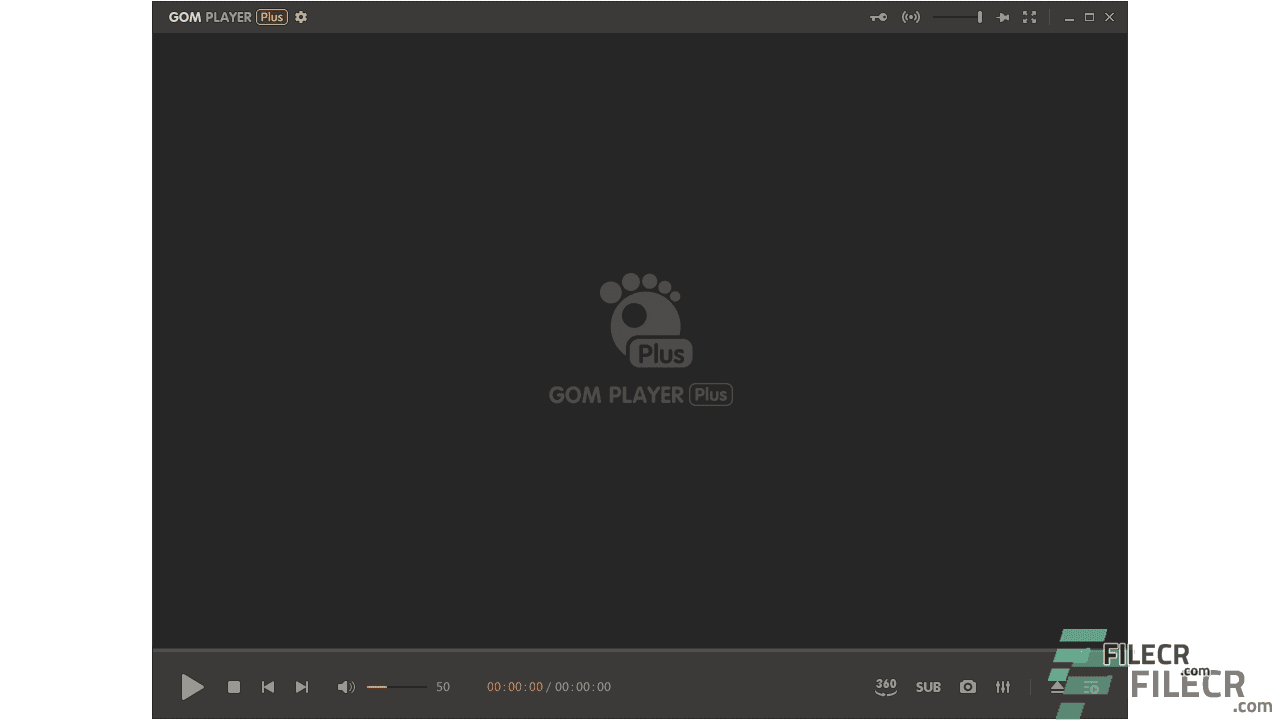This screenshot has width=1280, height=720.
Task: Open the equalizer controls
Action: pos(1003,687)
